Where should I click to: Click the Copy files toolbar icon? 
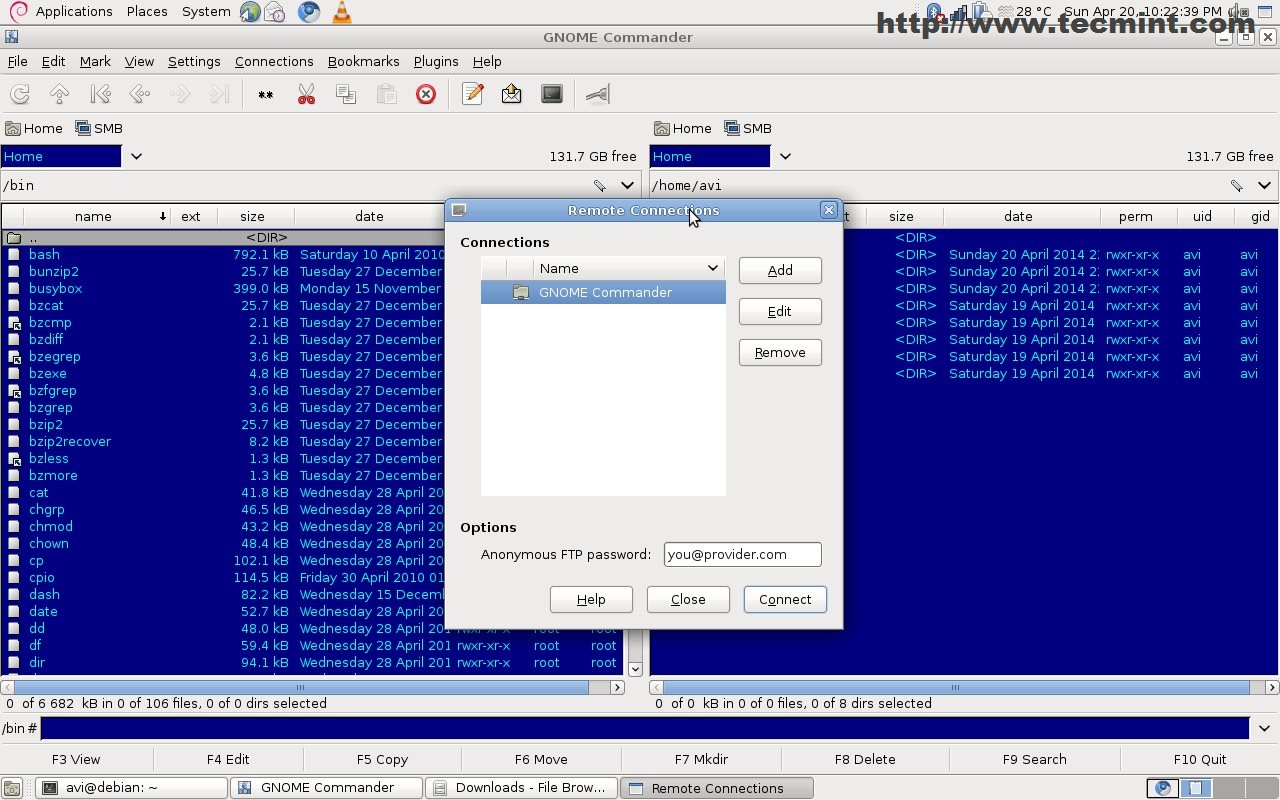pyautogui.click(x=346, y=94)
